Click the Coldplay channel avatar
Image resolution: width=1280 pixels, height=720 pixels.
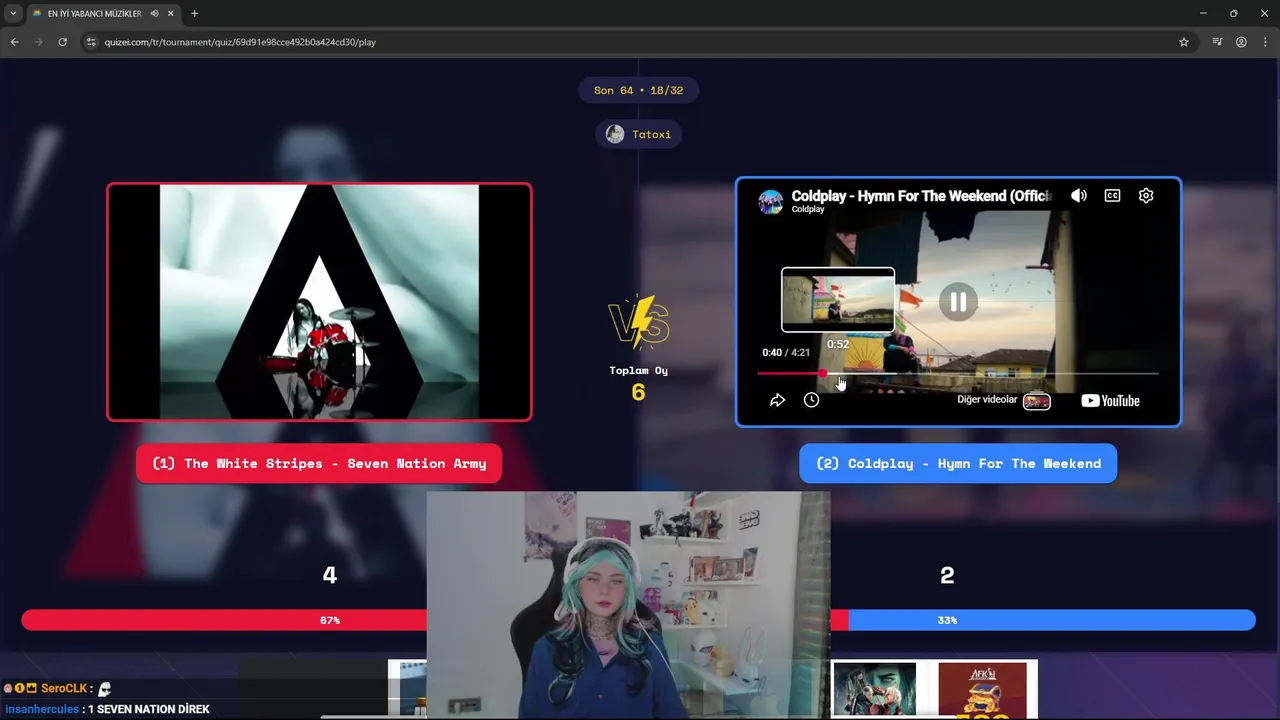770,201
